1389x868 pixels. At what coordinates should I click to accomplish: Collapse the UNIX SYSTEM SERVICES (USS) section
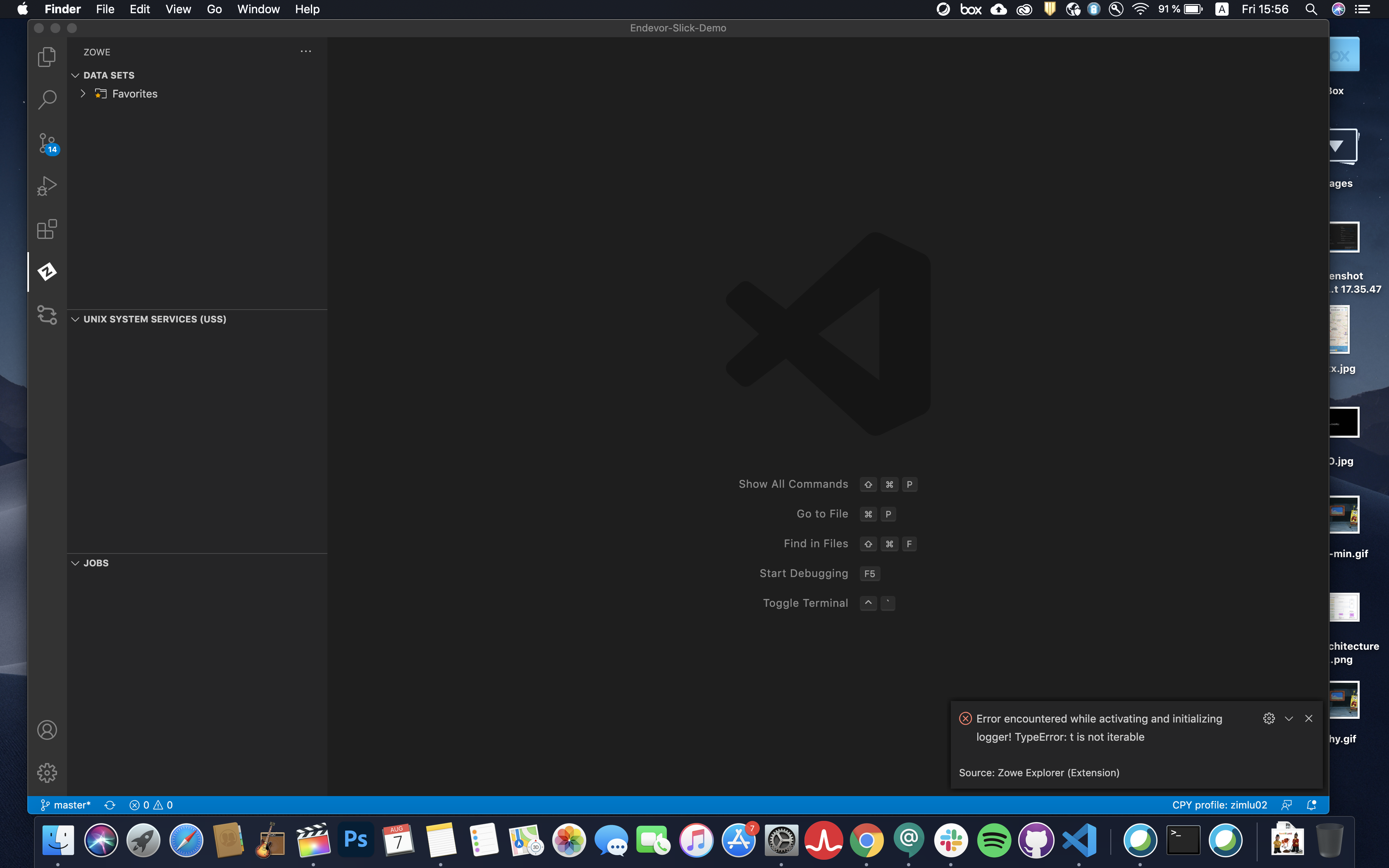point(76,319)
